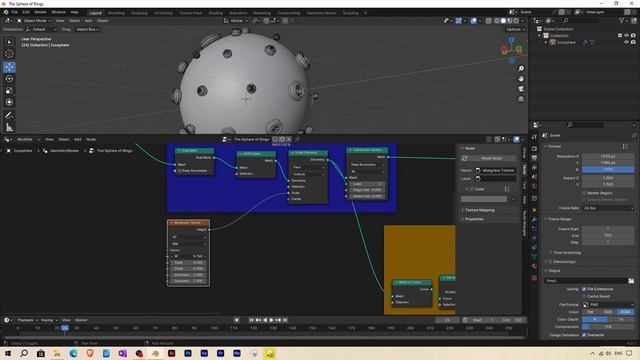Open the Render properties tab icon
Image resolution: width=640 pixels, height=360 pixels.
click(x=534, y=148)
